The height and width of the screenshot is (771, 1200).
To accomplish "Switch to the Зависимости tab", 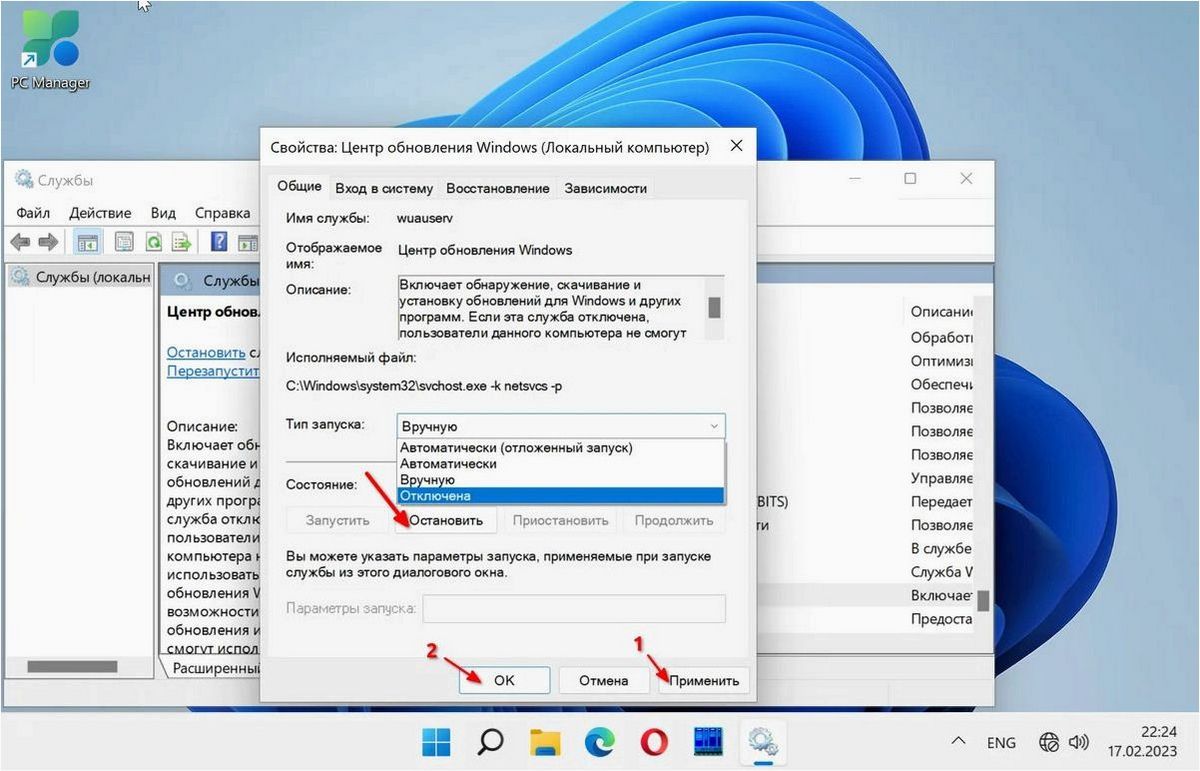I will (x=605, y=188).
